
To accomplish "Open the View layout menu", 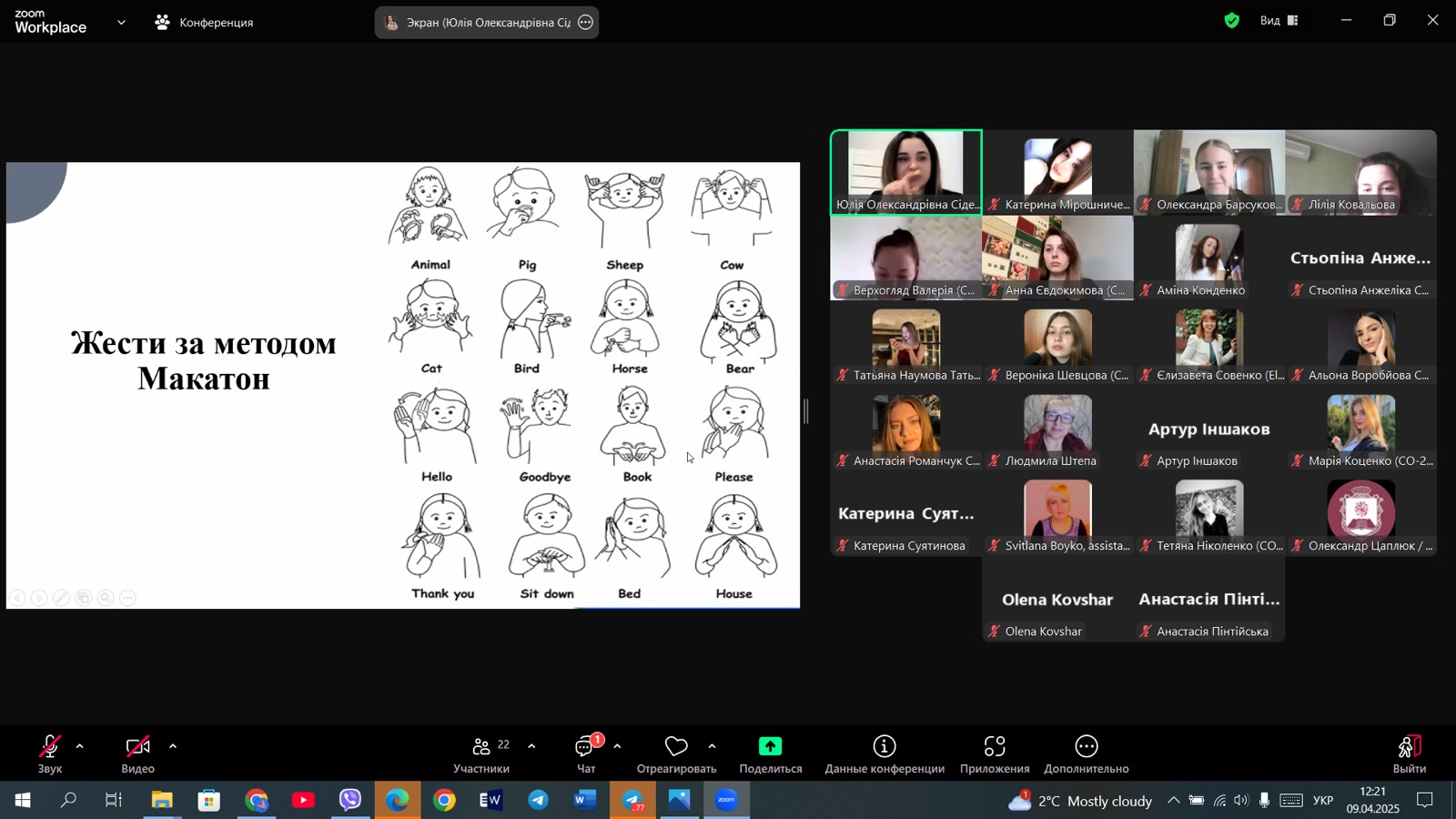I will click(1279, 21).
